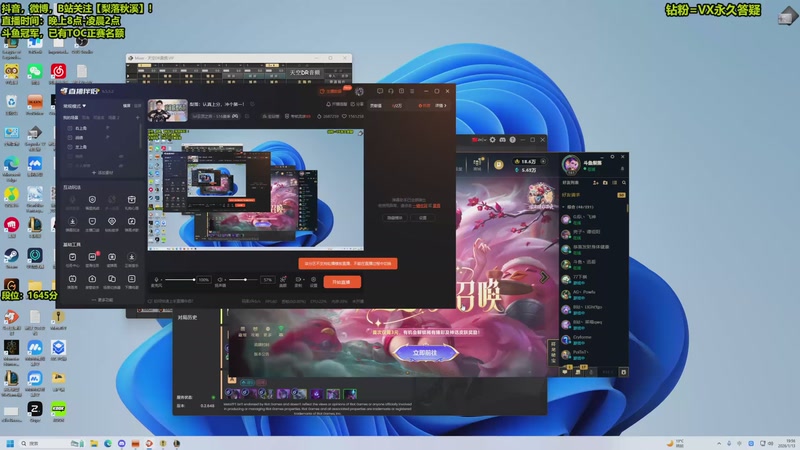Click the add friend icon in friends list
This screenshot has height=450, width=800.
coord(595,182)
